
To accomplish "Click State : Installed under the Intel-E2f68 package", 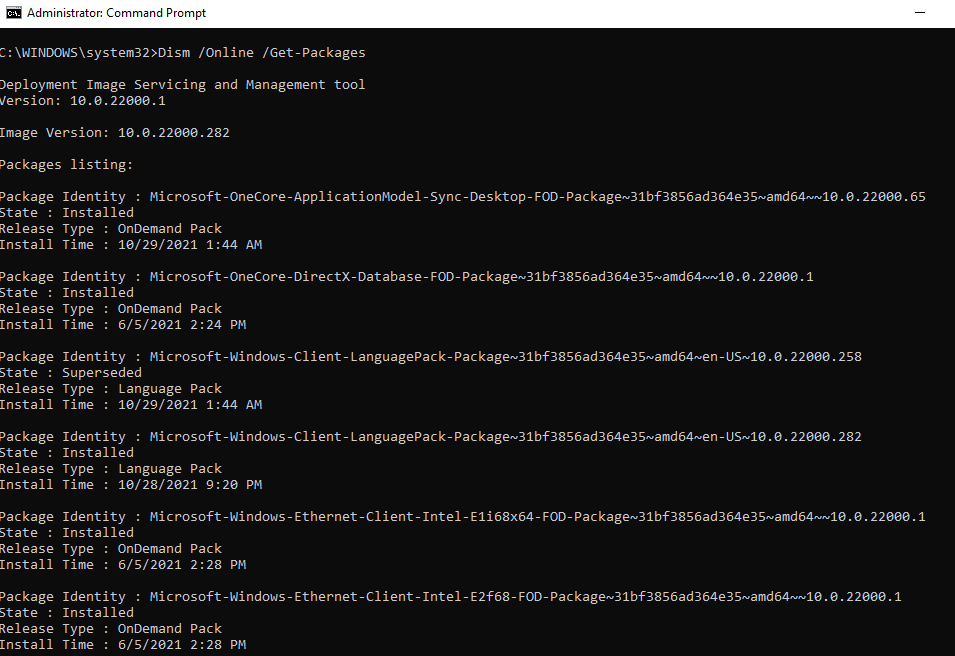I will click(66, 612).
